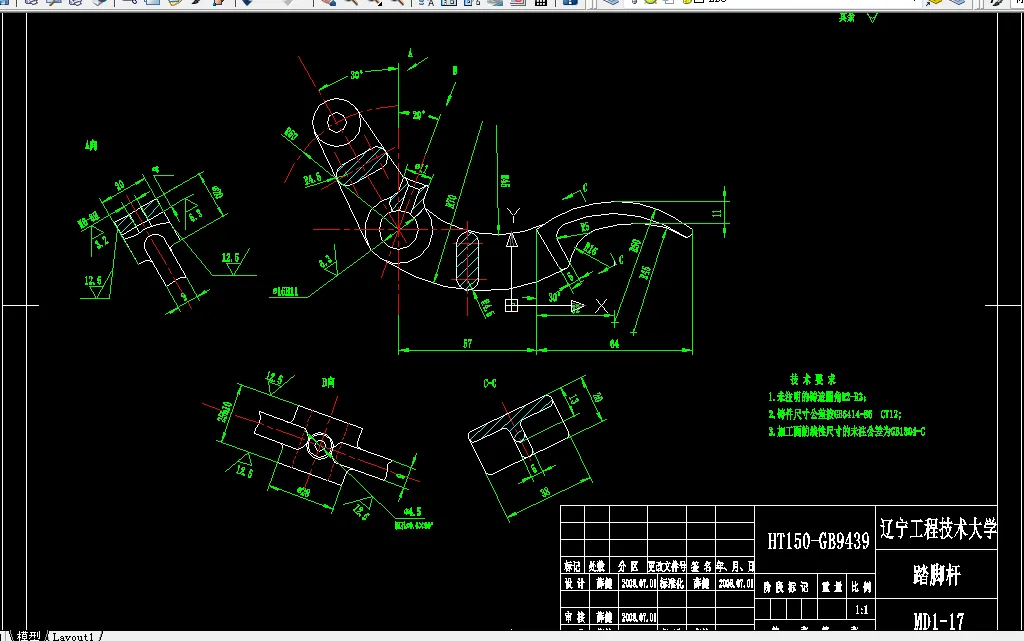Image resolution: width=1024 pixels, height=641 pixels.
Task: Click the 比例 title block label
Action: 861,587
